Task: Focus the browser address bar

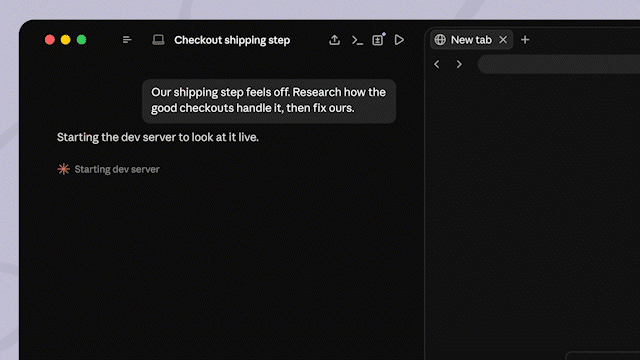Action: pyautogui.click(x=559, y=64)
